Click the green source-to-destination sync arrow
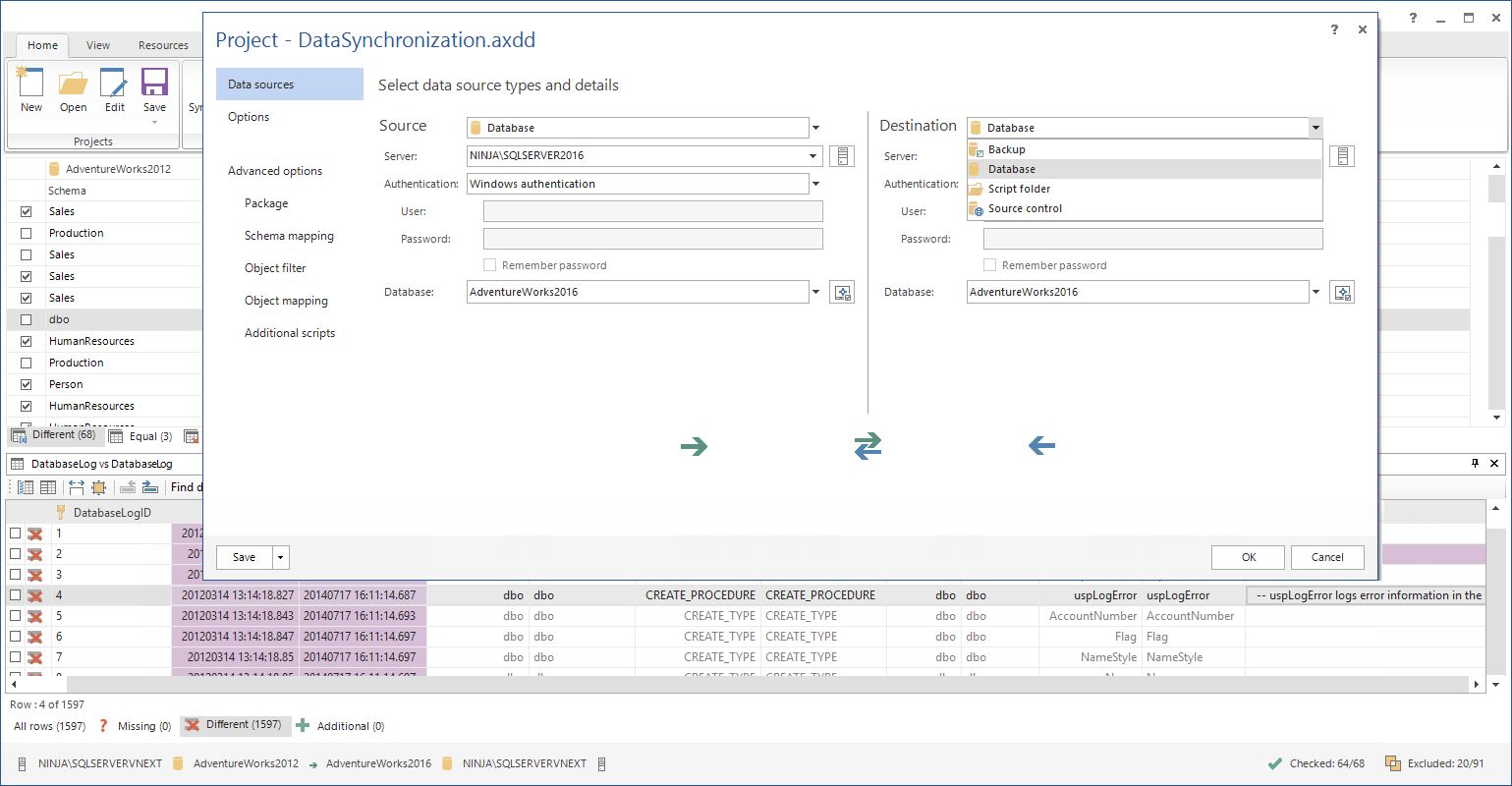 point(695,446)
